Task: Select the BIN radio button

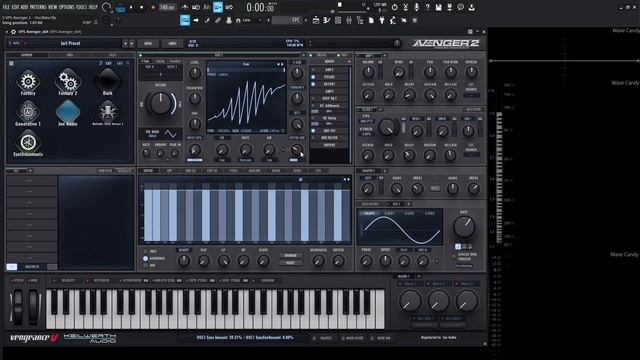Action: [146, 265]
